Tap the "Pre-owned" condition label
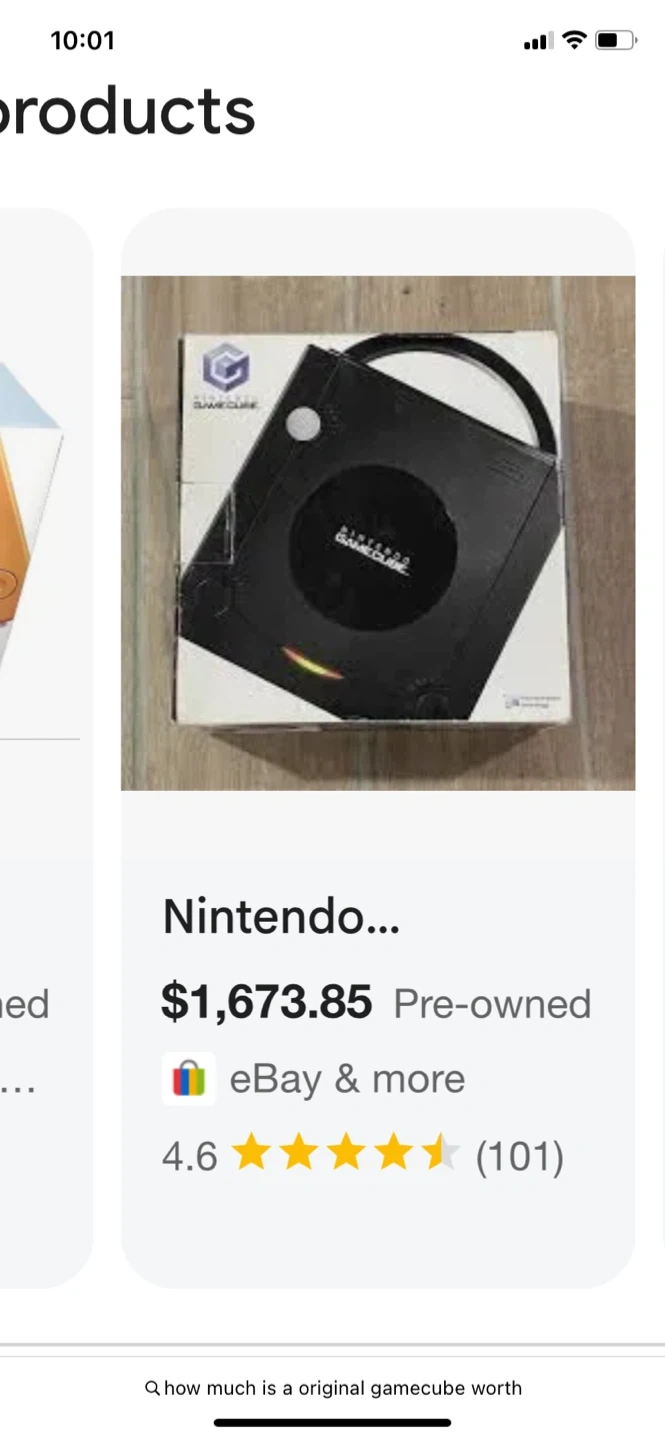The width and height of the screenshot is (665, 1440). pos(492,1004)
